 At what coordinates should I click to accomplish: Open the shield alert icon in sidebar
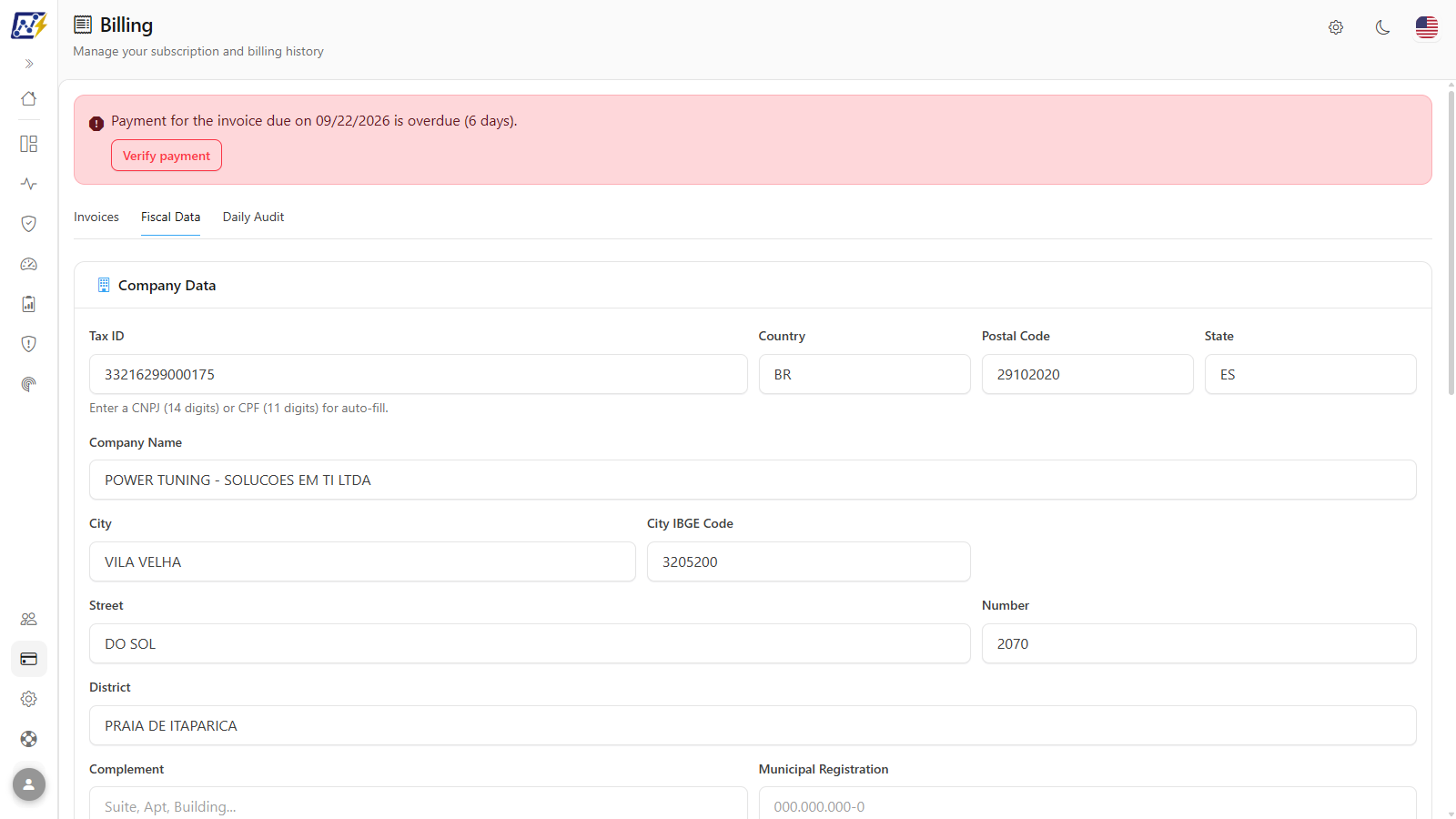click(x=29, y=344)
